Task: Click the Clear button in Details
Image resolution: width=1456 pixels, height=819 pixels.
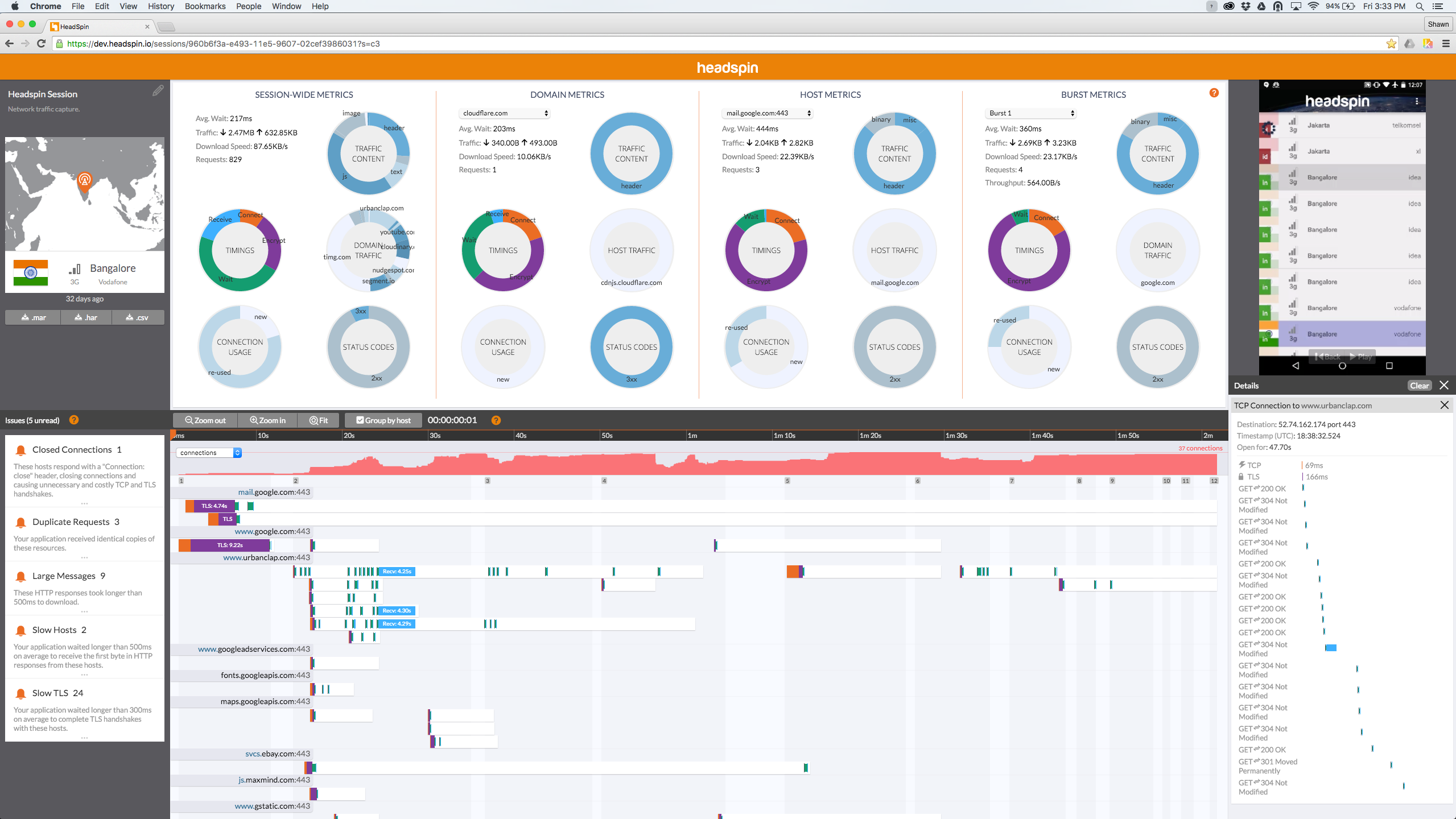Action: 1419,385
